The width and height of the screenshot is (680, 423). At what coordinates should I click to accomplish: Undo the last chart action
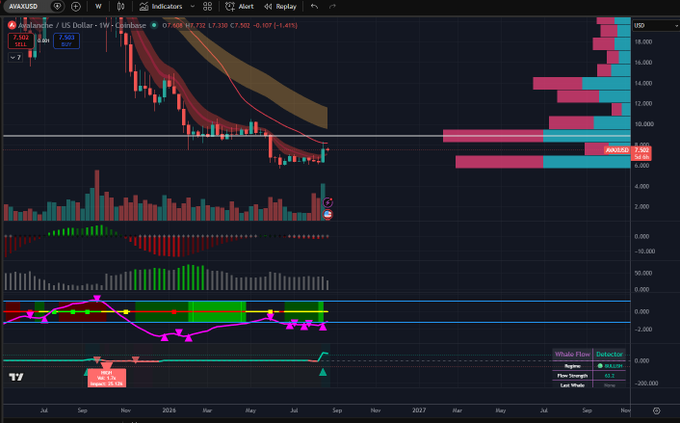pos(314,7)
